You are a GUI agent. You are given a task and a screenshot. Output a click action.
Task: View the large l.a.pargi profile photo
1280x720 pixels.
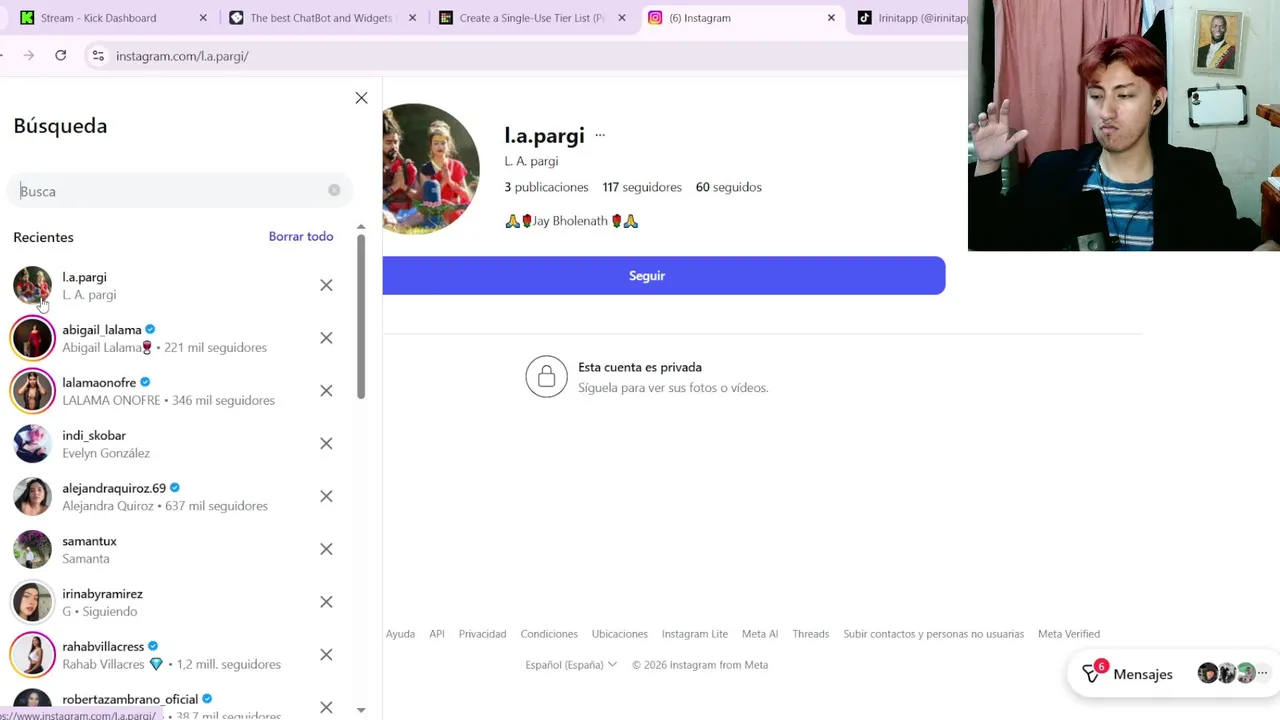point(430,168)
